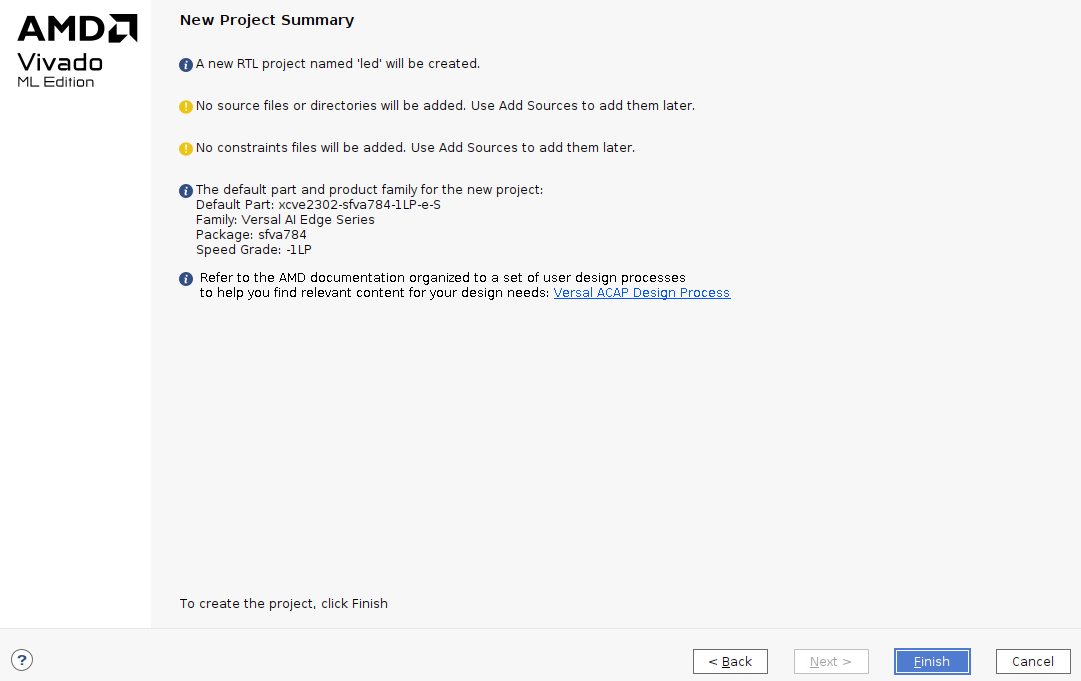The width and height of the screenshot is (1081, 681).
Task: Click the Default Part xcve2302-sfva784-1LP-e-S line
Action: tap(319, 205)
